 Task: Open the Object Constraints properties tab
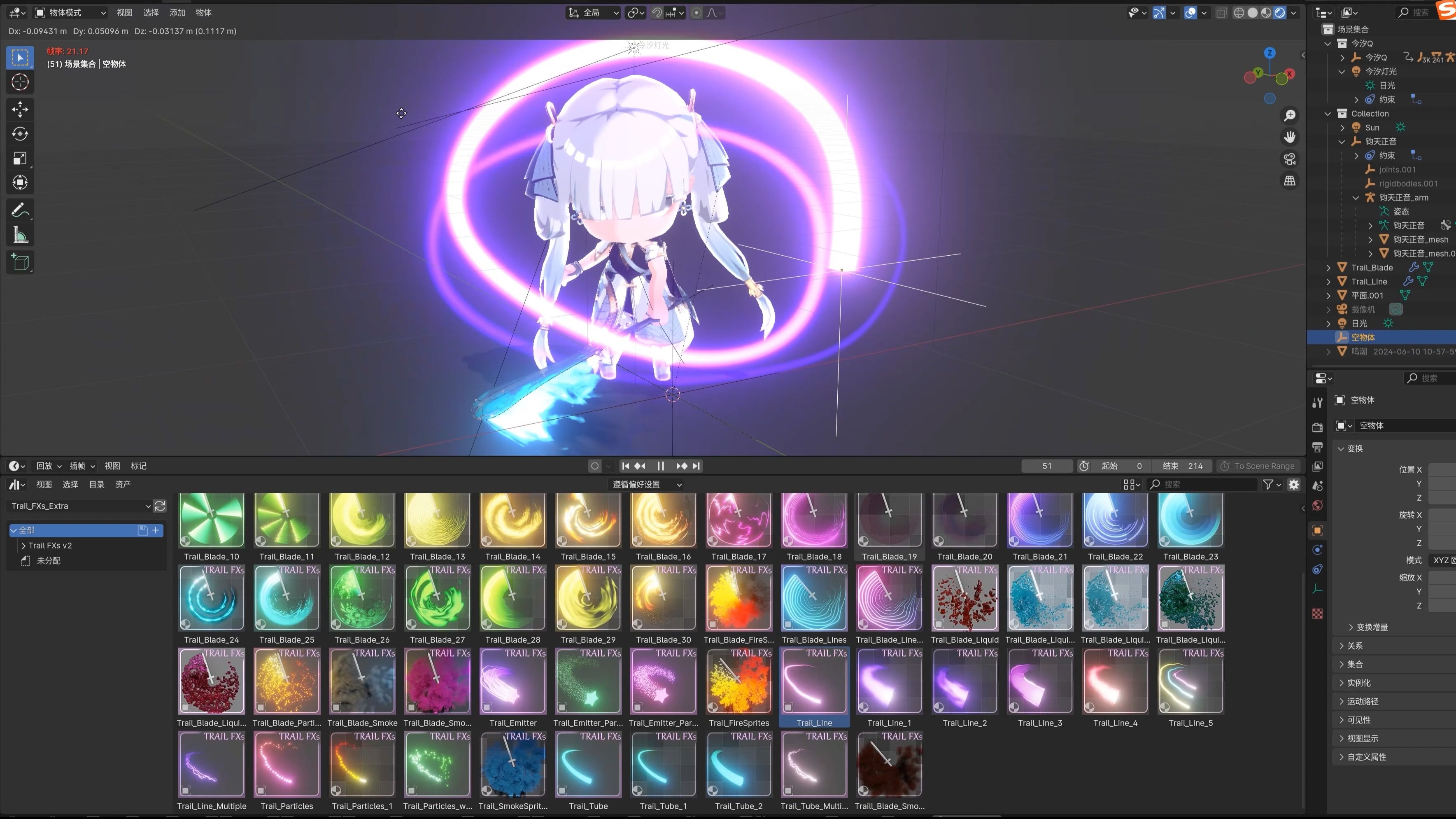tap(1318, 569)
